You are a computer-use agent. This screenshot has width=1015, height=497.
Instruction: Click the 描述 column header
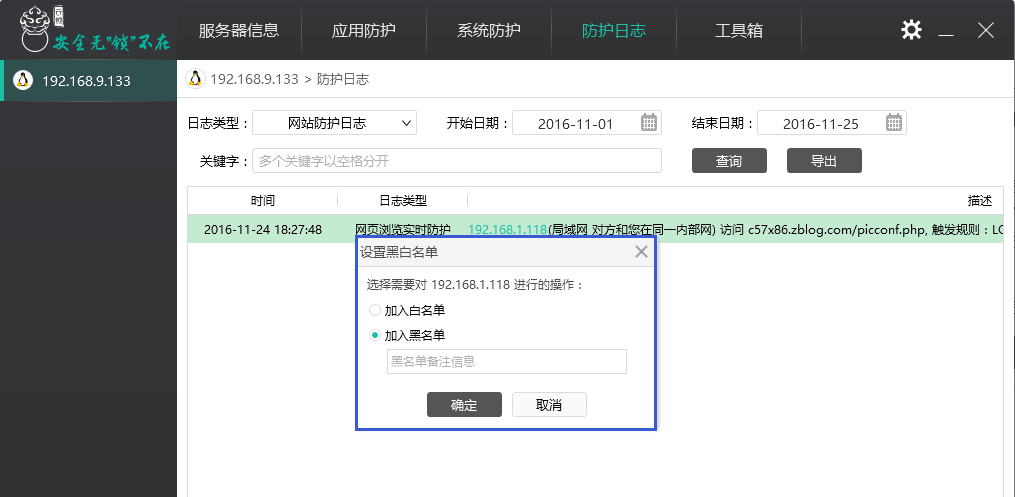click(979, 201)
